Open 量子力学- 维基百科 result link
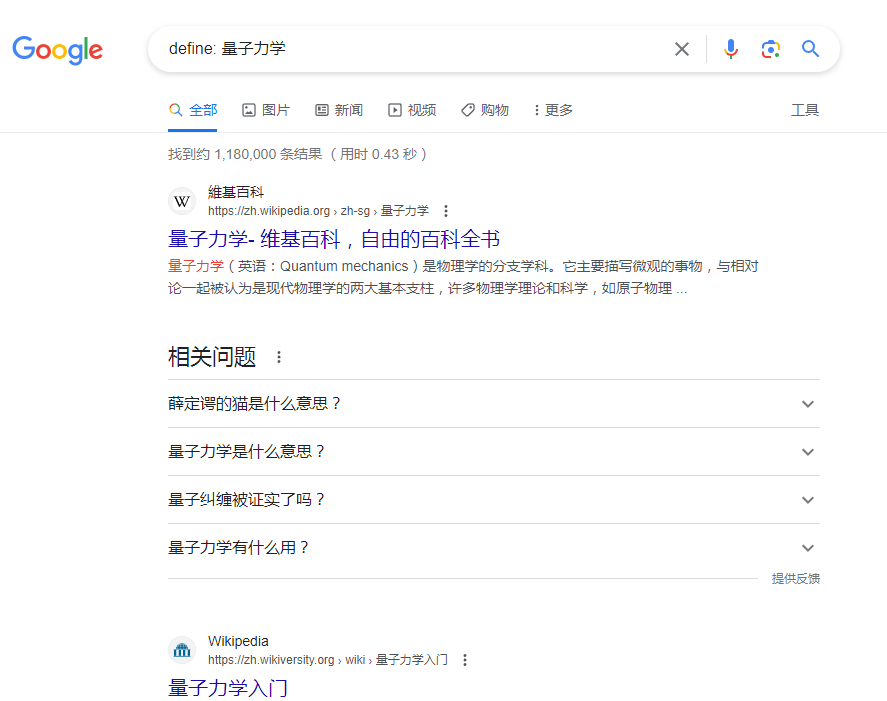 [334, 239]
